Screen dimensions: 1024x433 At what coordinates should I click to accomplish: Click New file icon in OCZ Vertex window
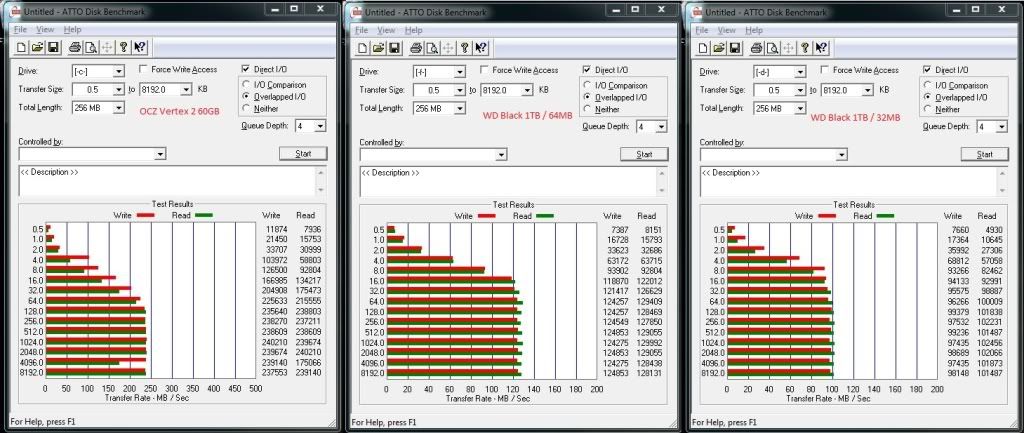22,47
